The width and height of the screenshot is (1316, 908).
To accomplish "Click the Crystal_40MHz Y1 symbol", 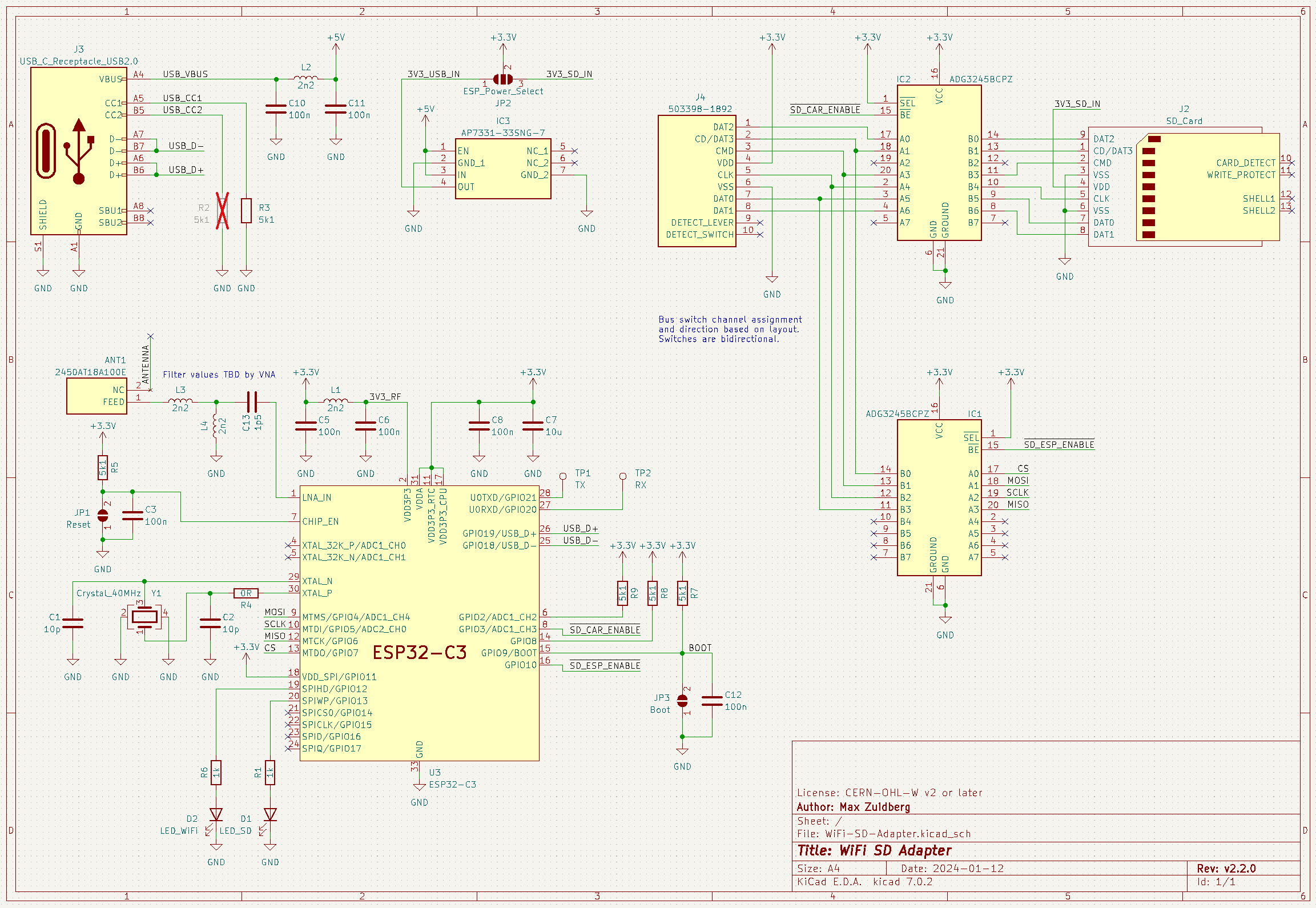I will pos(144,617).
